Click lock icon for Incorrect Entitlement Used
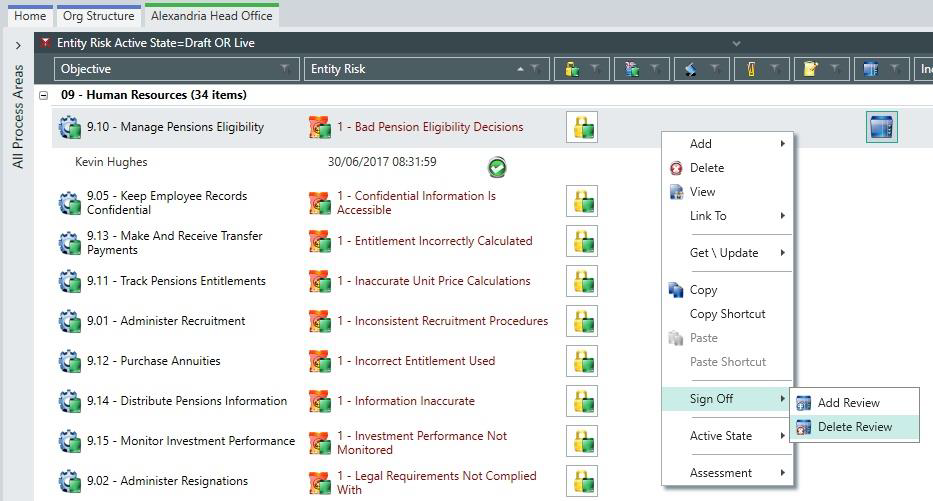Viewport: 933px width, 501px height. tap(582, 361)
